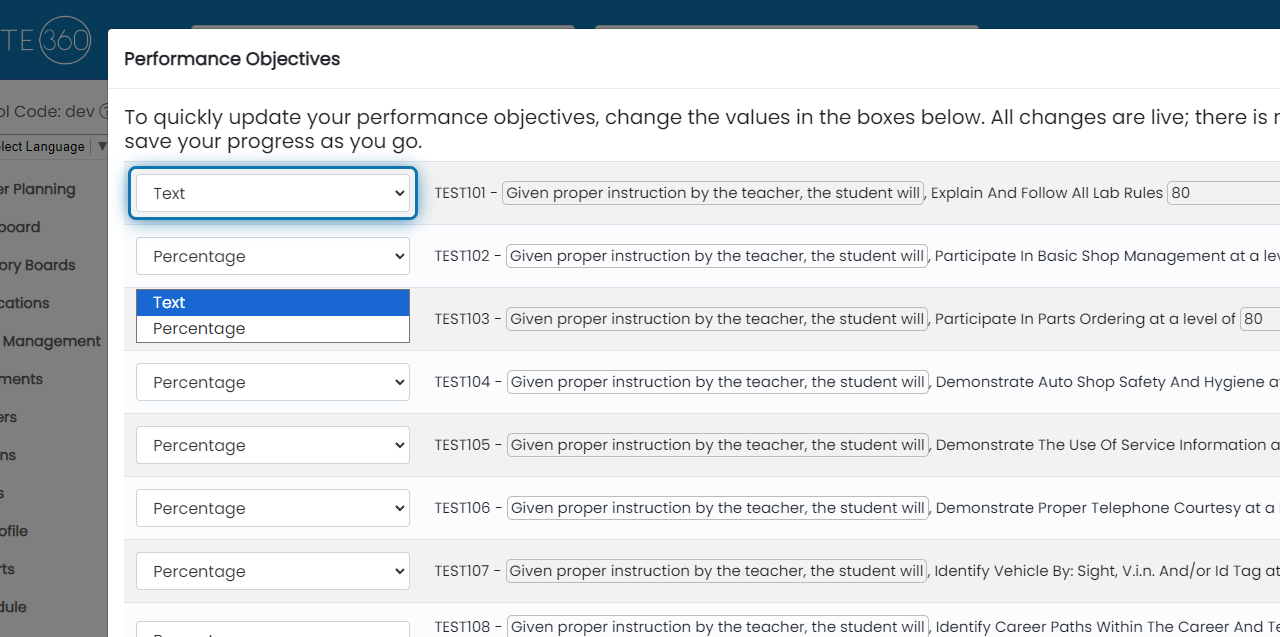This screenshot has height=637, width=1280.
Task: Click the TEST101 value field showing 80
Action: pyautogui.click(x=1222, y=193)
